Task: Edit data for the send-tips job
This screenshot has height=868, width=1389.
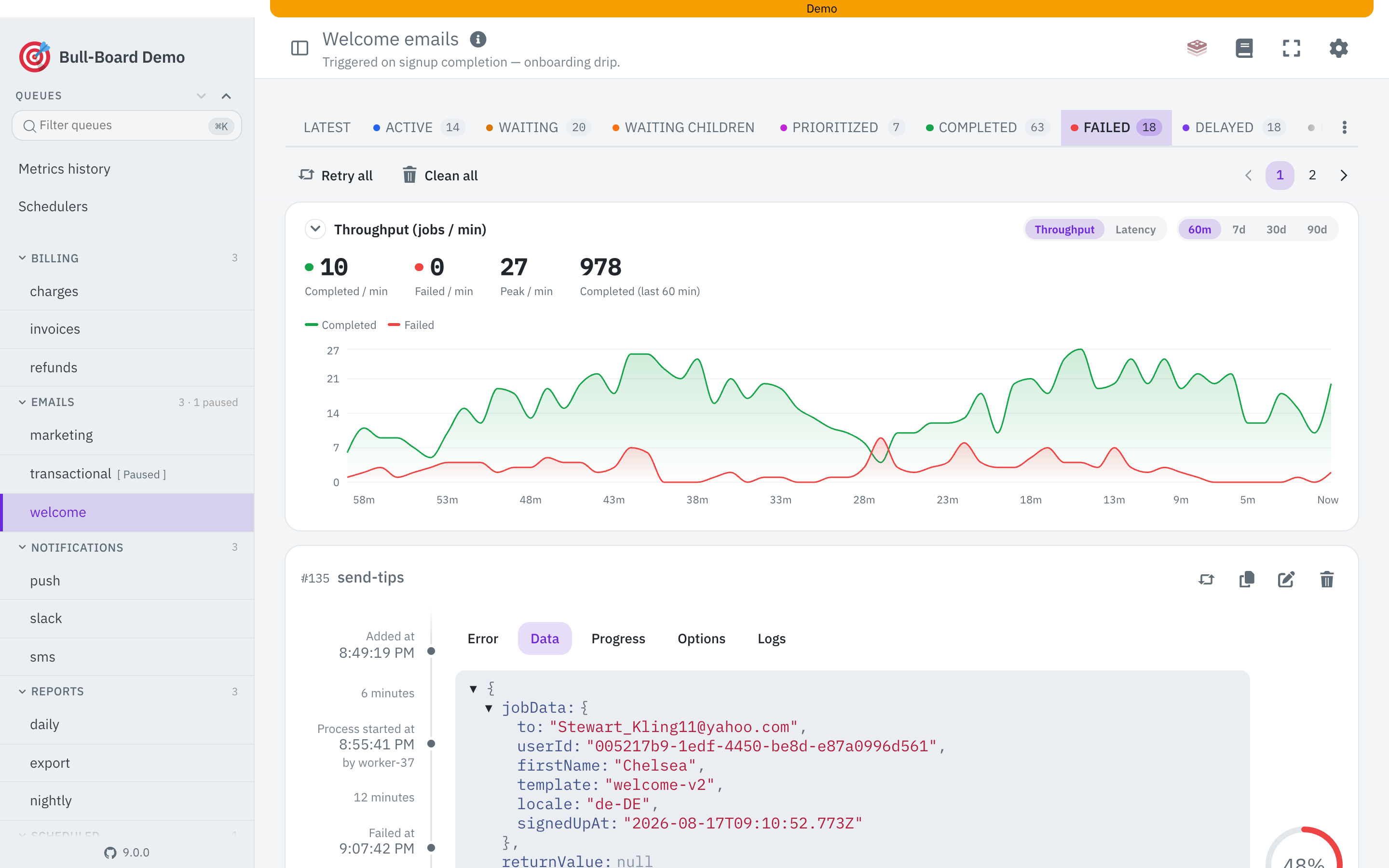Action: (1286, 579)
